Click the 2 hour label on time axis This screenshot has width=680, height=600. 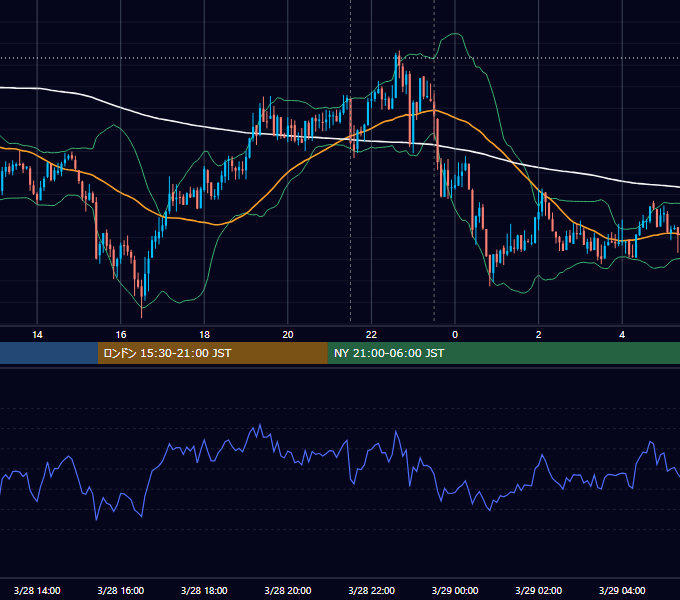(539, 335)
